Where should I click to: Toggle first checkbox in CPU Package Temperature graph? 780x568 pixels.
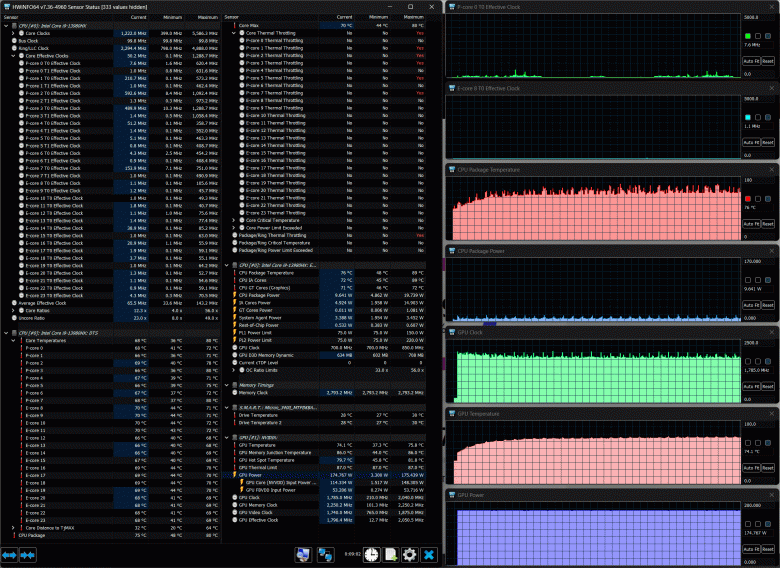tap(758, 199)
